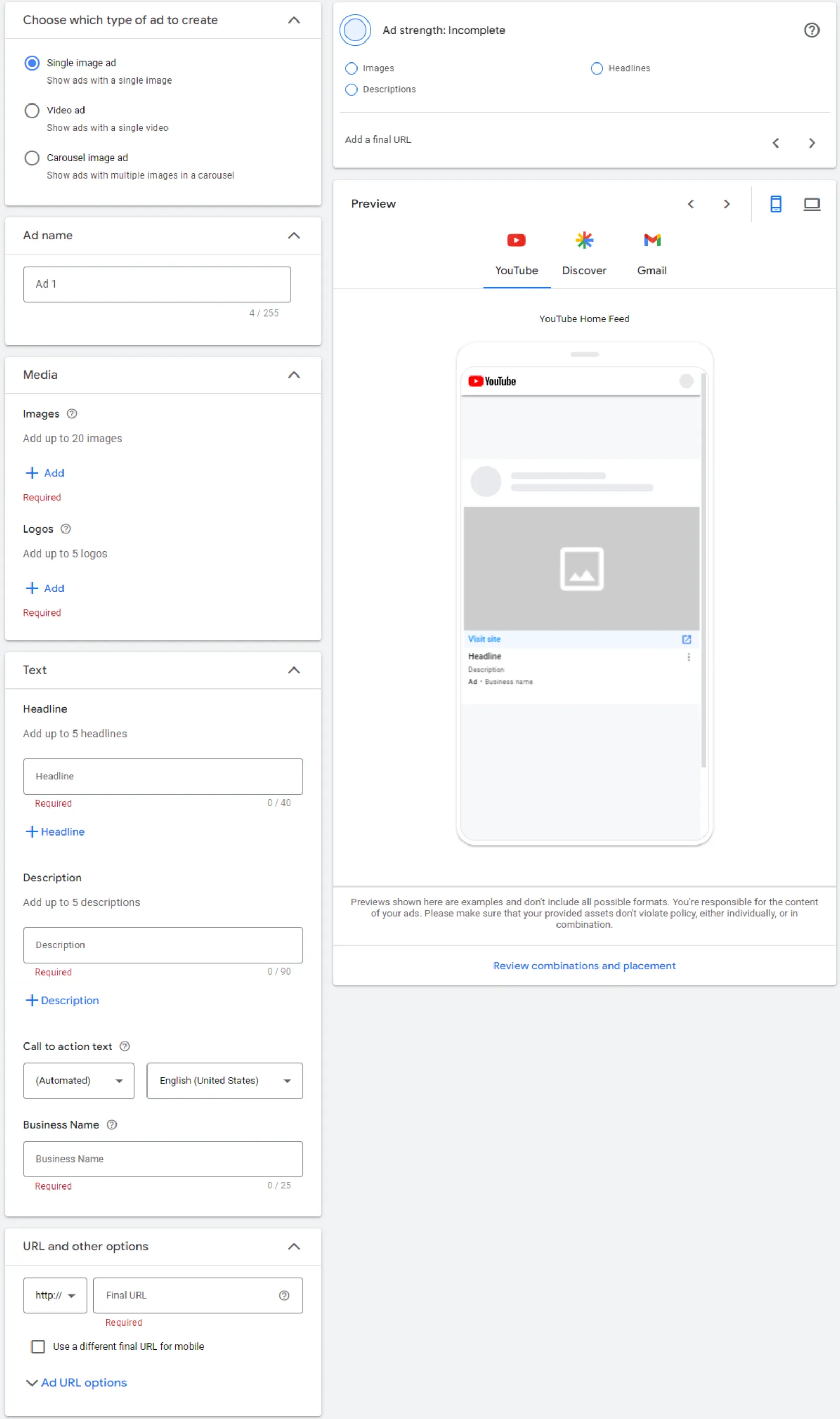Click the Business Name input field

[x=163, y=1159]
